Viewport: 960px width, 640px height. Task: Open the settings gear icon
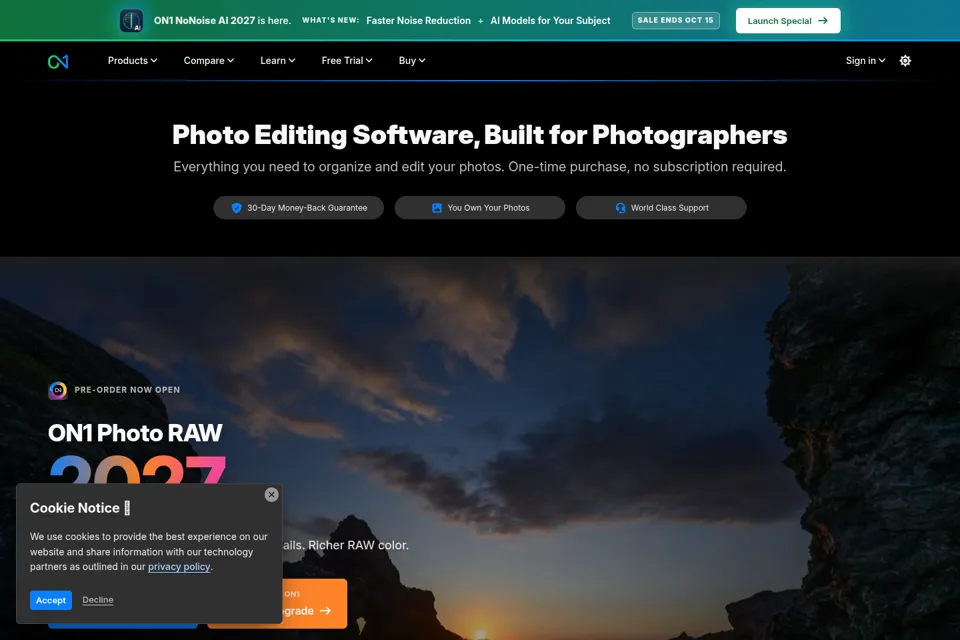pos(905,61)
